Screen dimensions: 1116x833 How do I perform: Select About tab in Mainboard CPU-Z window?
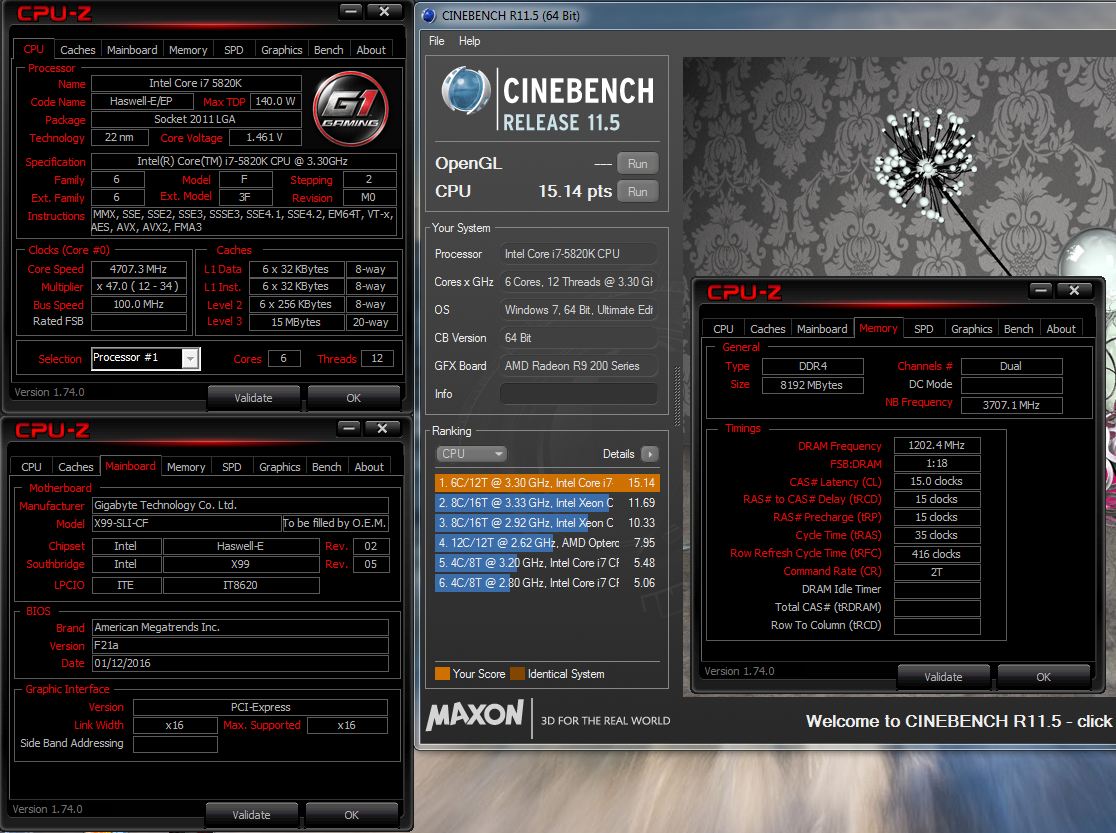[x=369, y=467]
